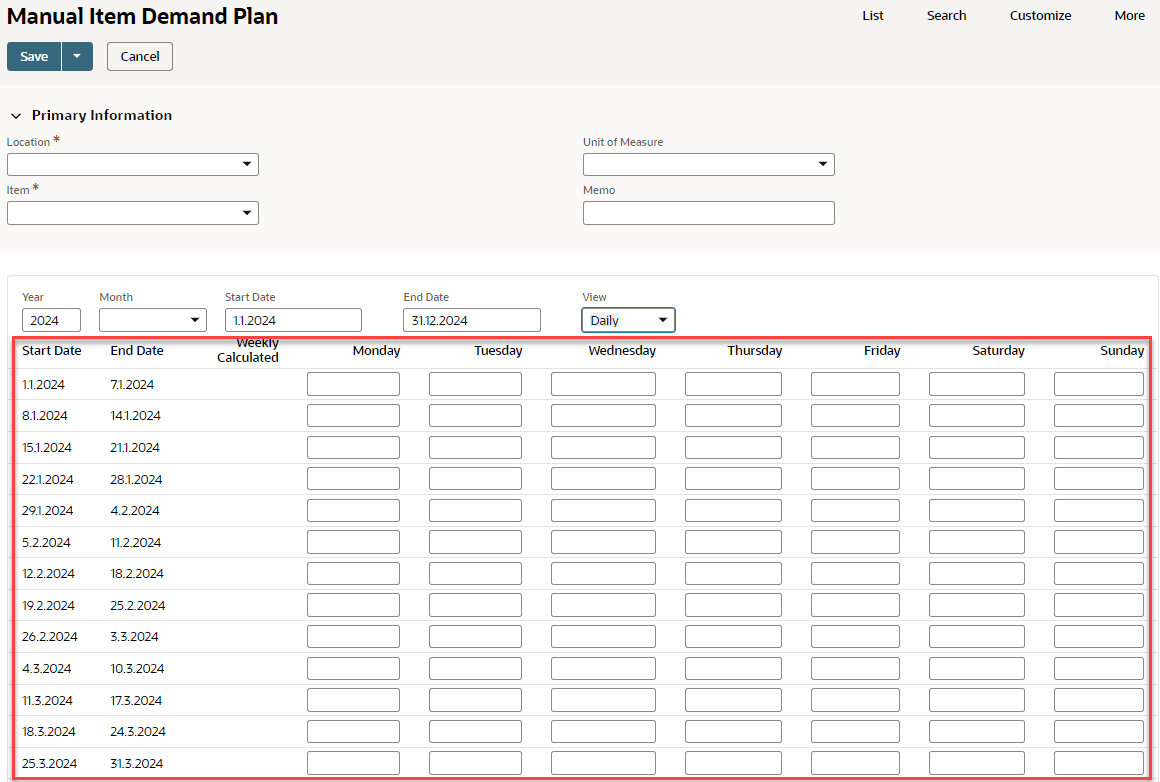Click Friday field for week 26.2.2024
This screenshot has width=1160, height=782.
tap(855, 637)
